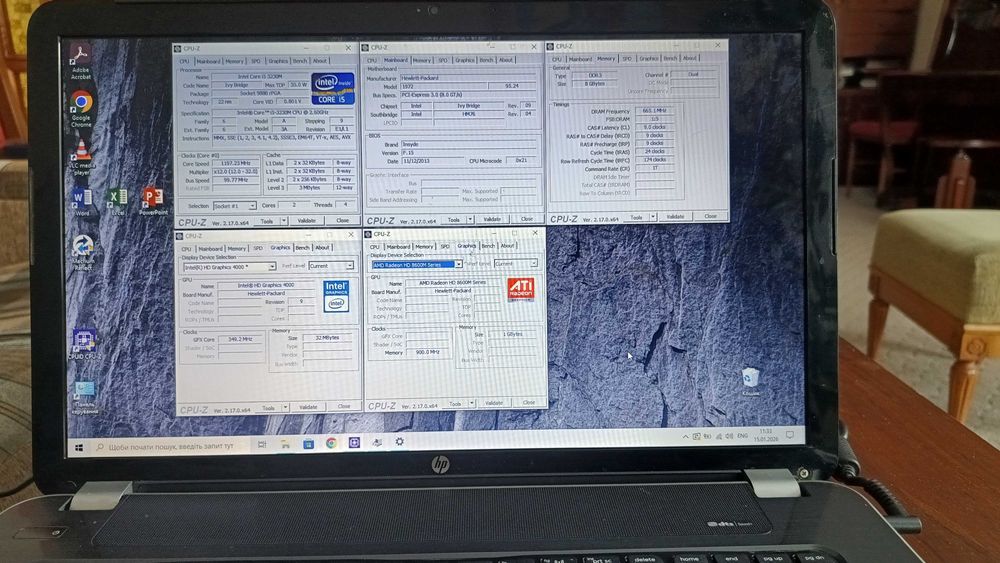1000x563 pixels.
Task: Switch to Chrome in the taskbar
Action: pyautogui.click(x=331, y=443)
